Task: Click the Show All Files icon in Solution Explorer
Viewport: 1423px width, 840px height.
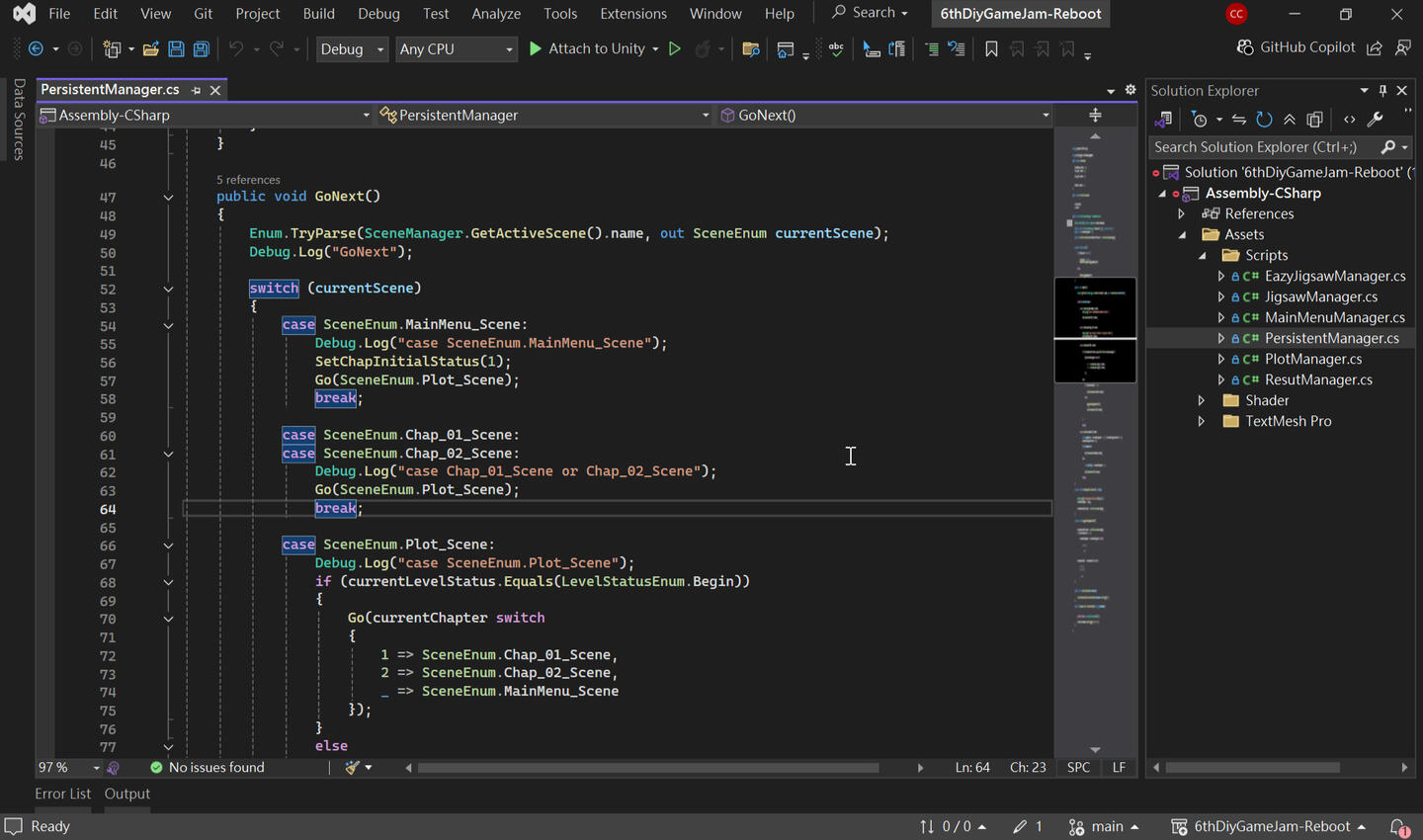Action: (1314, 120)
